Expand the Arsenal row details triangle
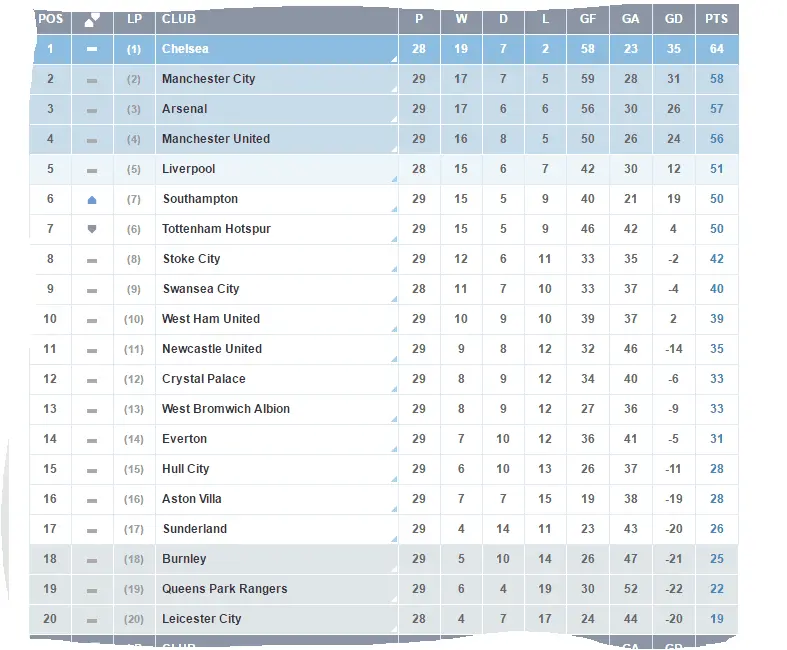787x650 pixels. click(393, 120)
